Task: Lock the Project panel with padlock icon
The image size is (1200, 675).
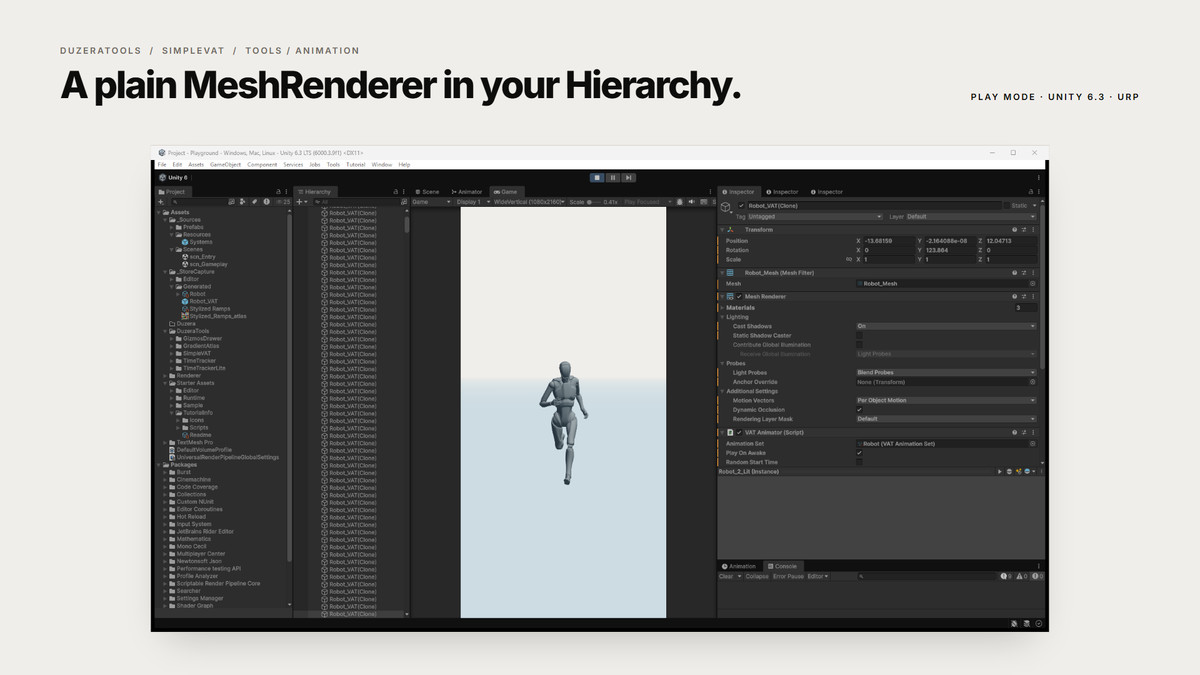Action: pyautogui.click(x=278, y=192)
